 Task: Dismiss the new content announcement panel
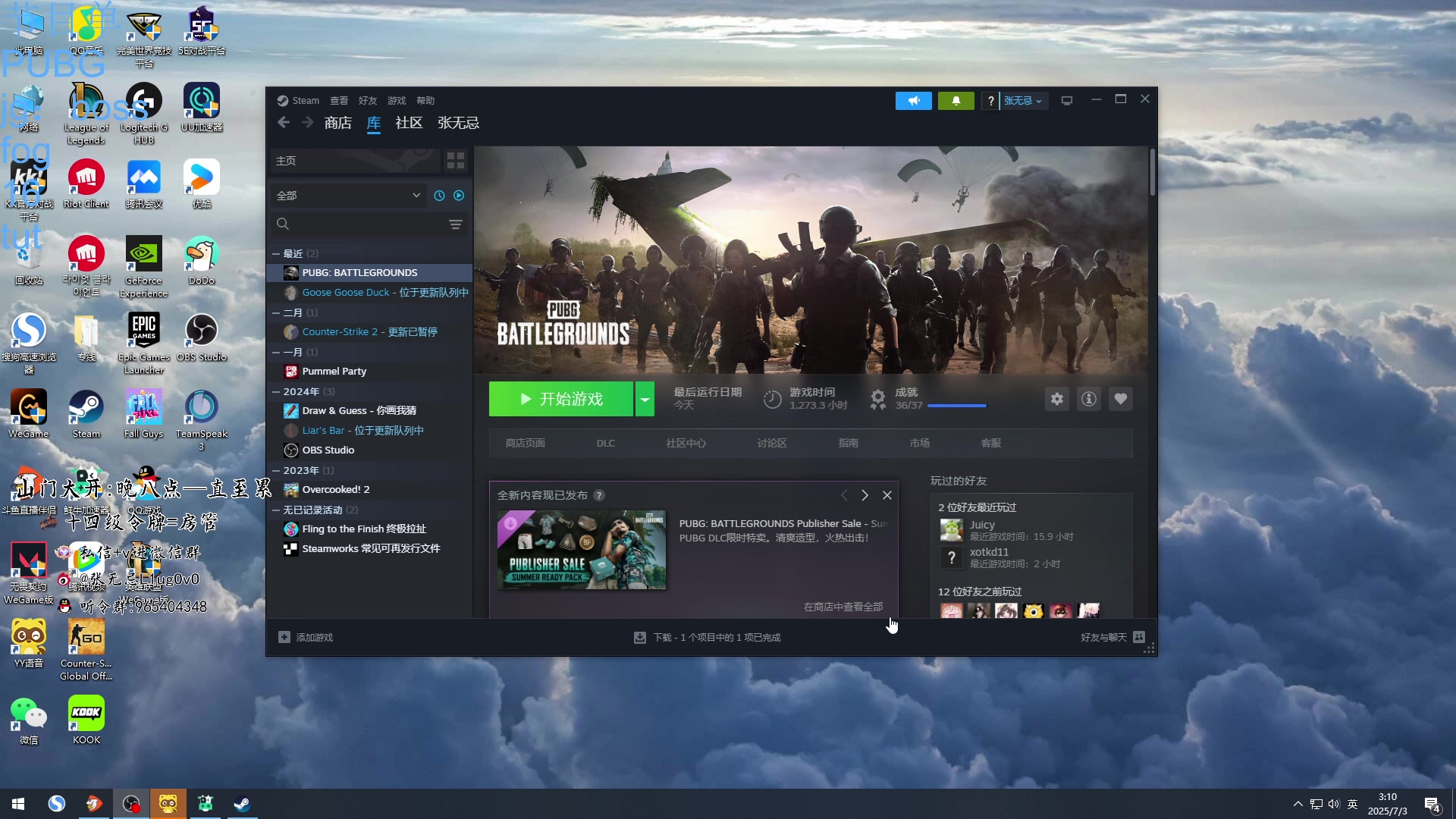886,495
